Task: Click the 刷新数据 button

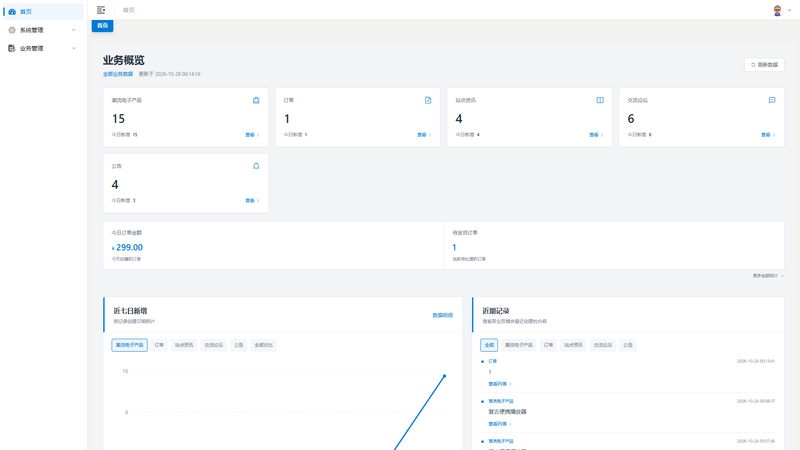Action: (x=764, y=65)
